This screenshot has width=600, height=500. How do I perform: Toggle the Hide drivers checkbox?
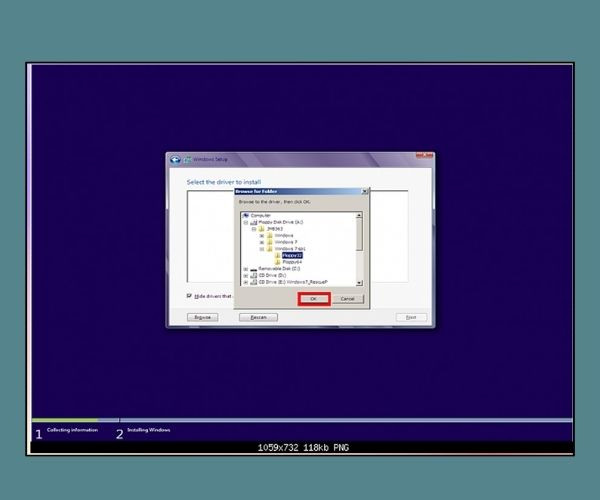tap(189, 296)
